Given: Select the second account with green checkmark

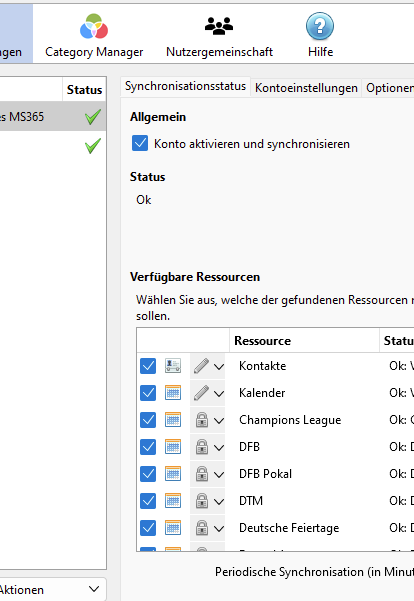Looking at the screenshot, I should pos(53,146).
